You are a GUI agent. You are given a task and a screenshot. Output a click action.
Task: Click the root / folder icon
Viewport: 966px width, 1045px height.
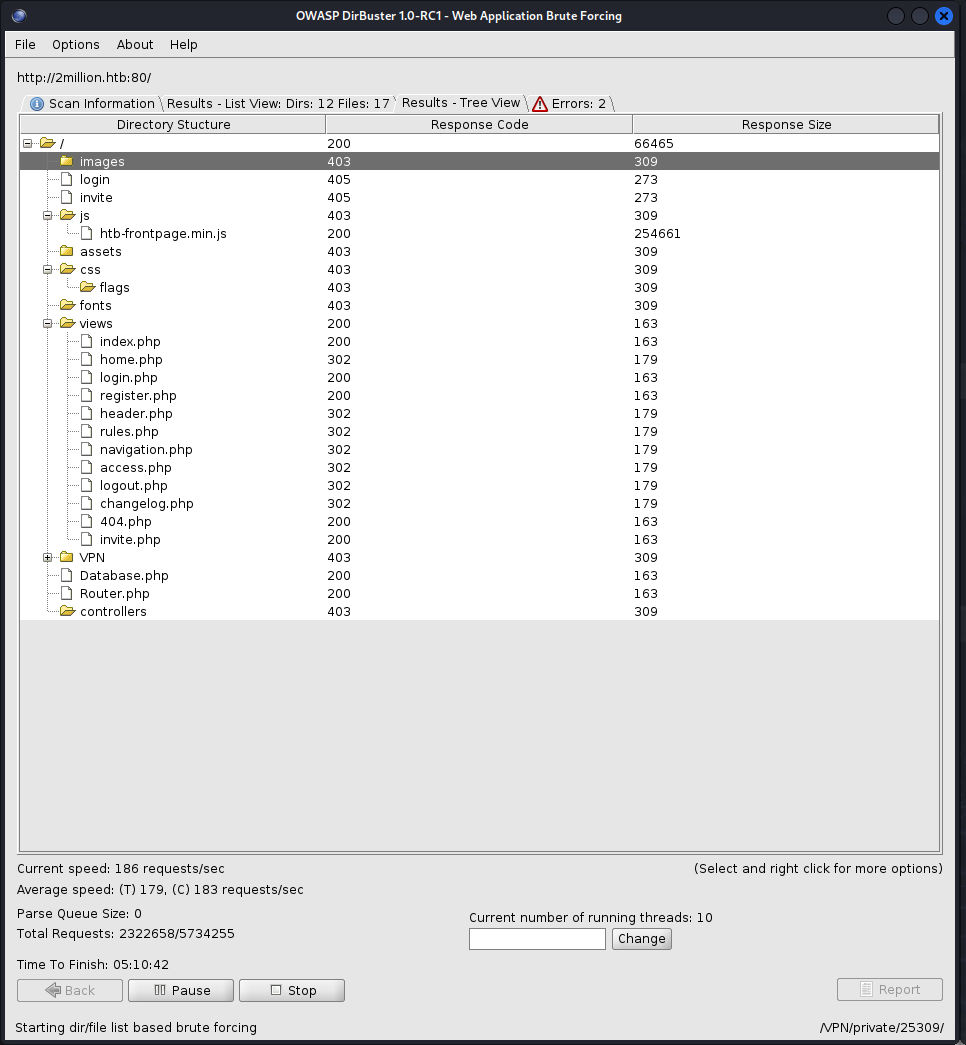pyautogui.click(x=47, y=143)
